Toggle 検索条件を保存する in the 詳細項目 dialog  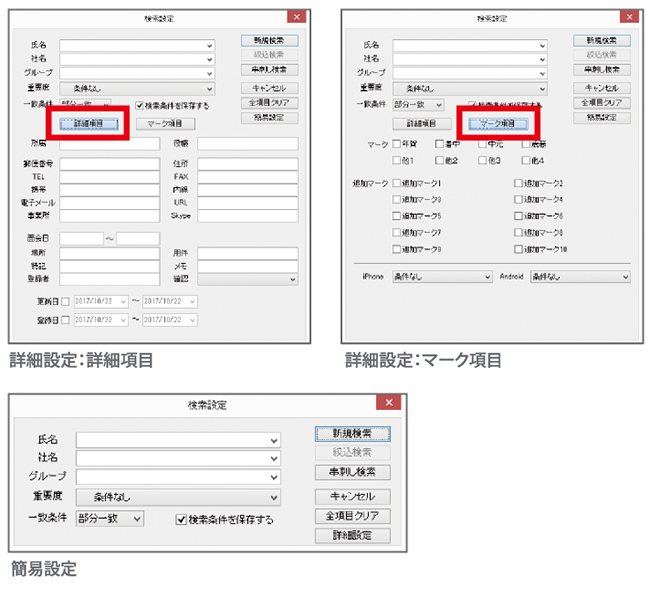tap(140, 106)
